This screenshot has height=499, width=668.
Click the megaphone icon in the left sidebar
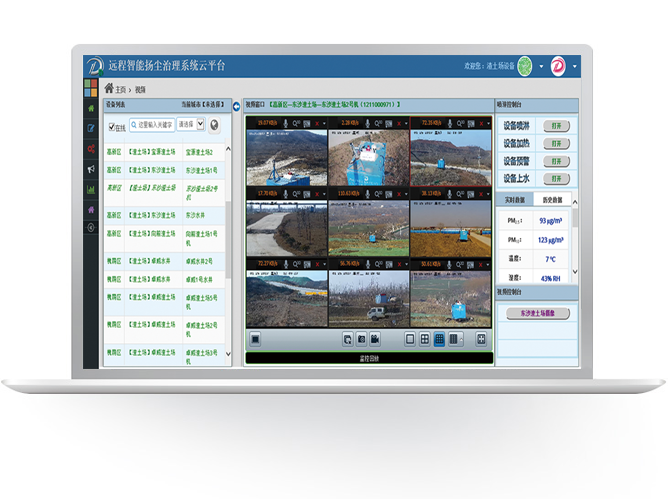tap(92, 168)
